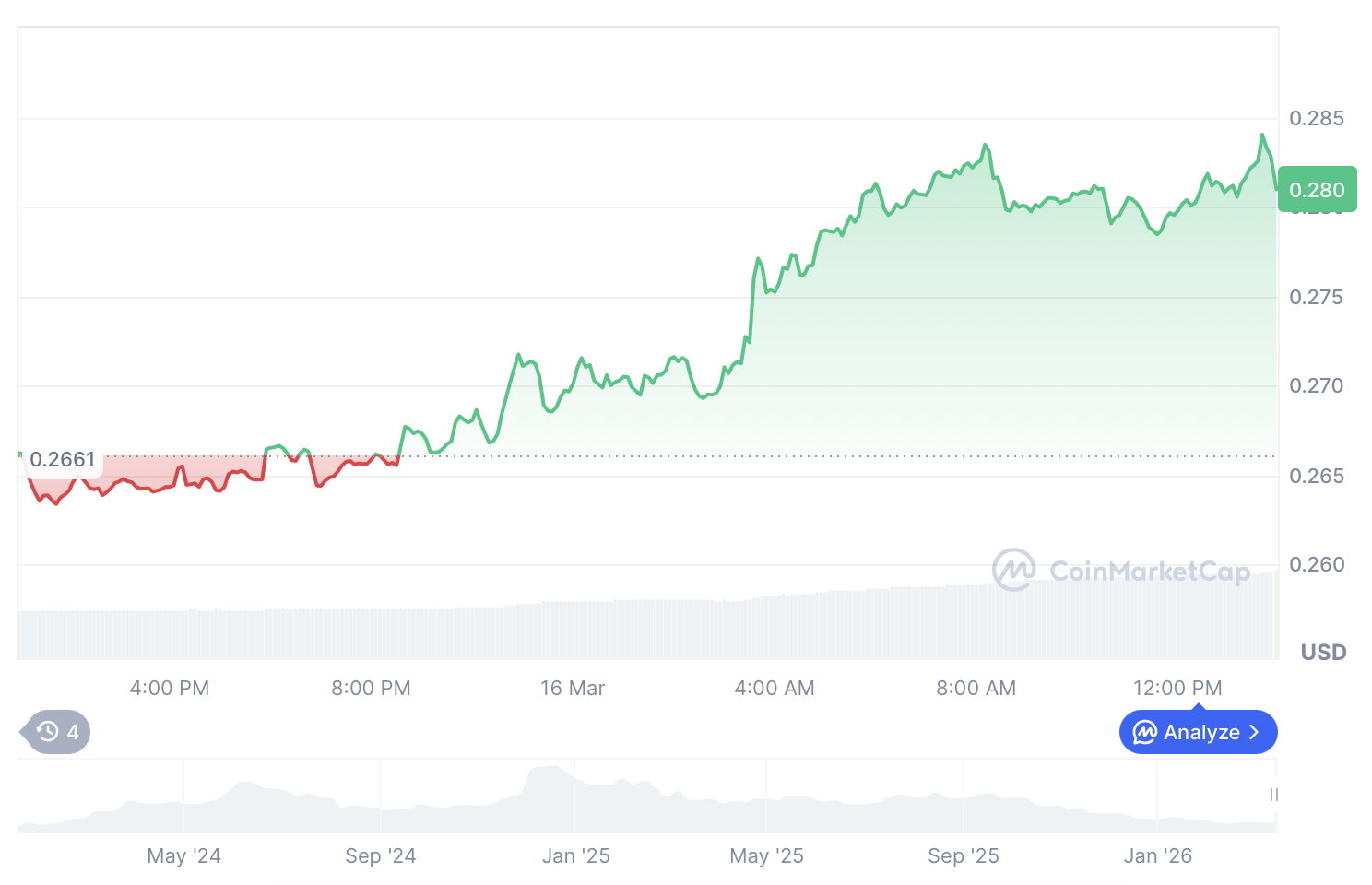Grab the range selector handle on navigator
1372x885 pixels.
click(x=1273, y=795)
